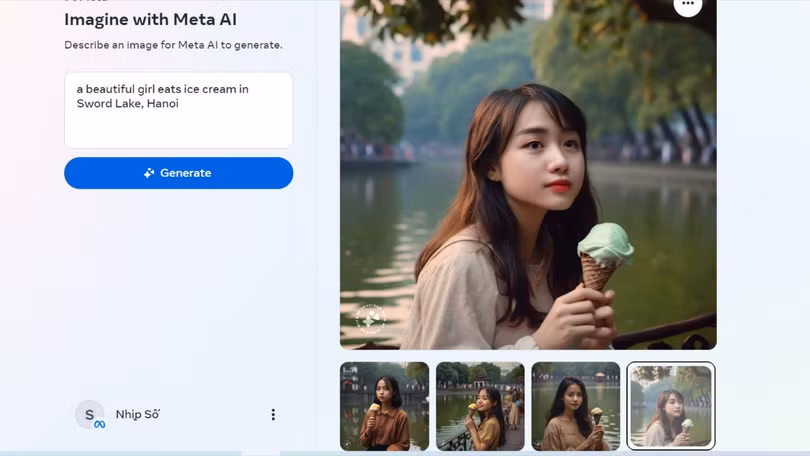Click the large generated ice cream image
This screenshot has height=456, width=810.
tap(528, 175)
